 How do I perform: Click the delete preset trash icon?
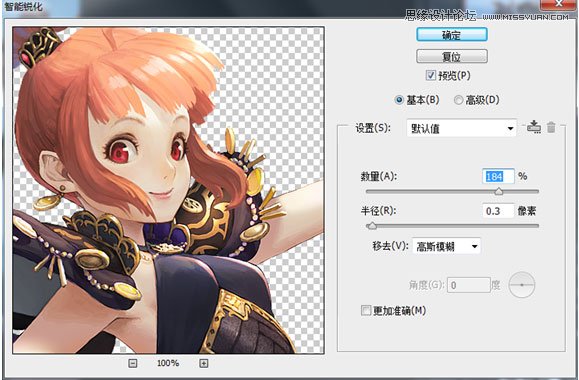coord(551,127)
